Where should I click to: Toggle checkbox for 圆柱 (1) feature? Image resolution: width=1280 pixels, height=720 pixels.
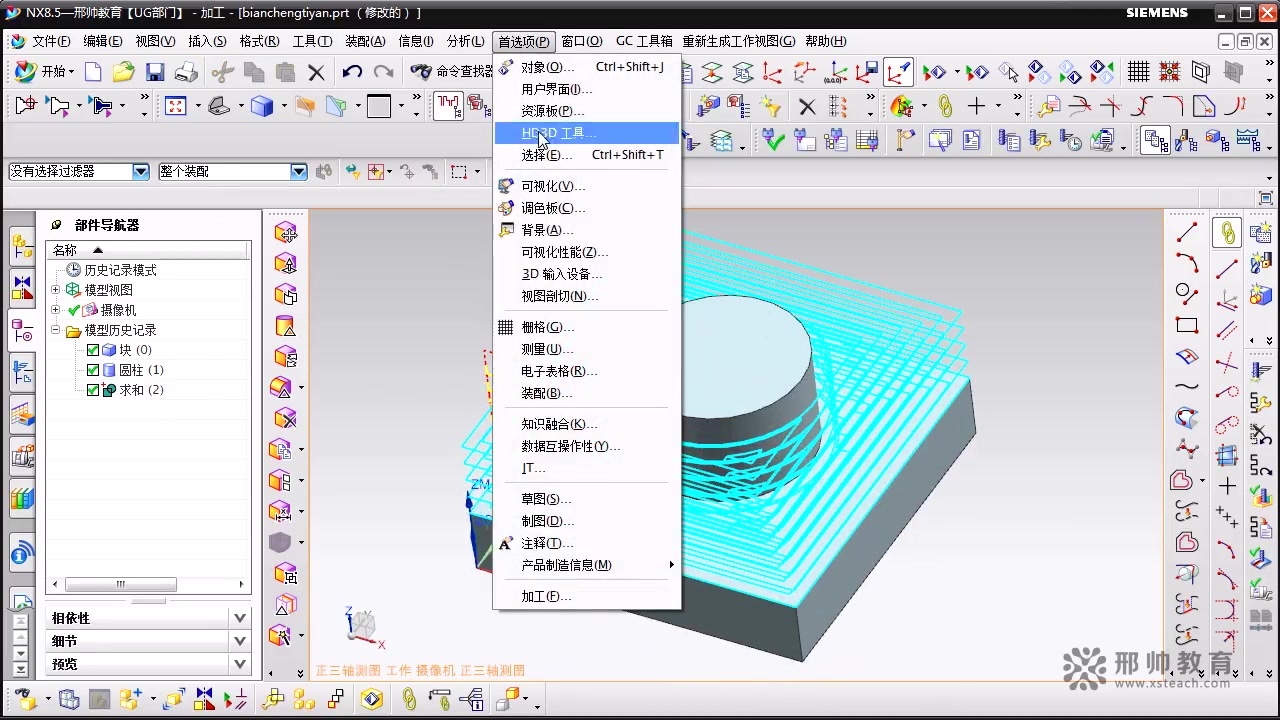(x=93, y=370)
